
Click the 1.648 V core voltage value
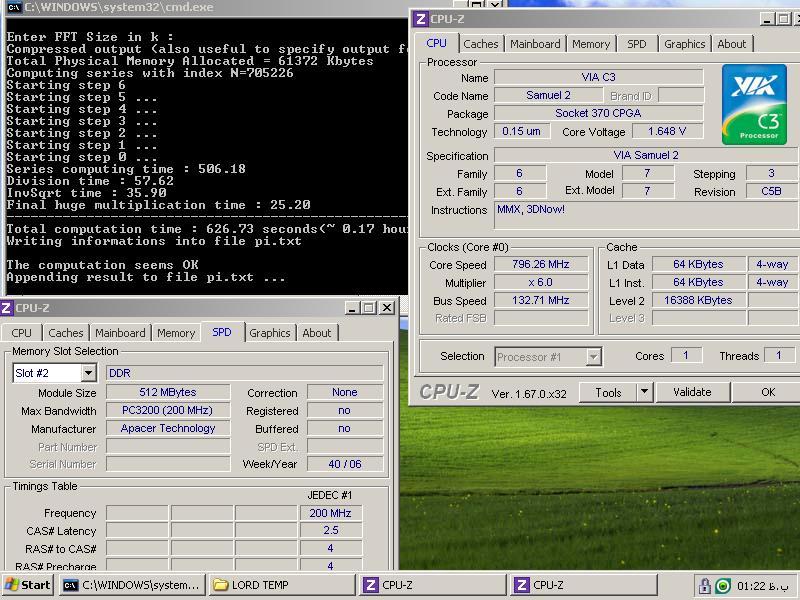tap(667, 131)
